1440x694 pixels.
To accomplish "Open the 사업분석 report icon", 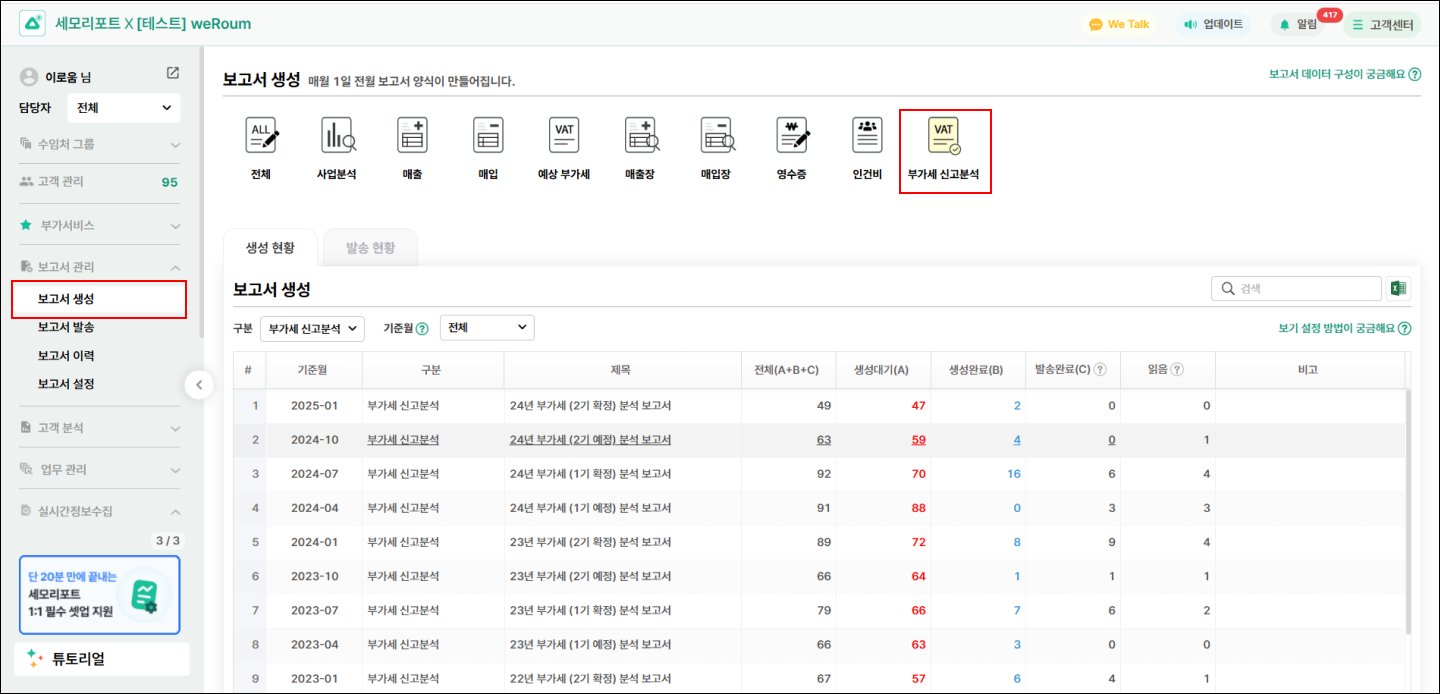I will 337,136.
